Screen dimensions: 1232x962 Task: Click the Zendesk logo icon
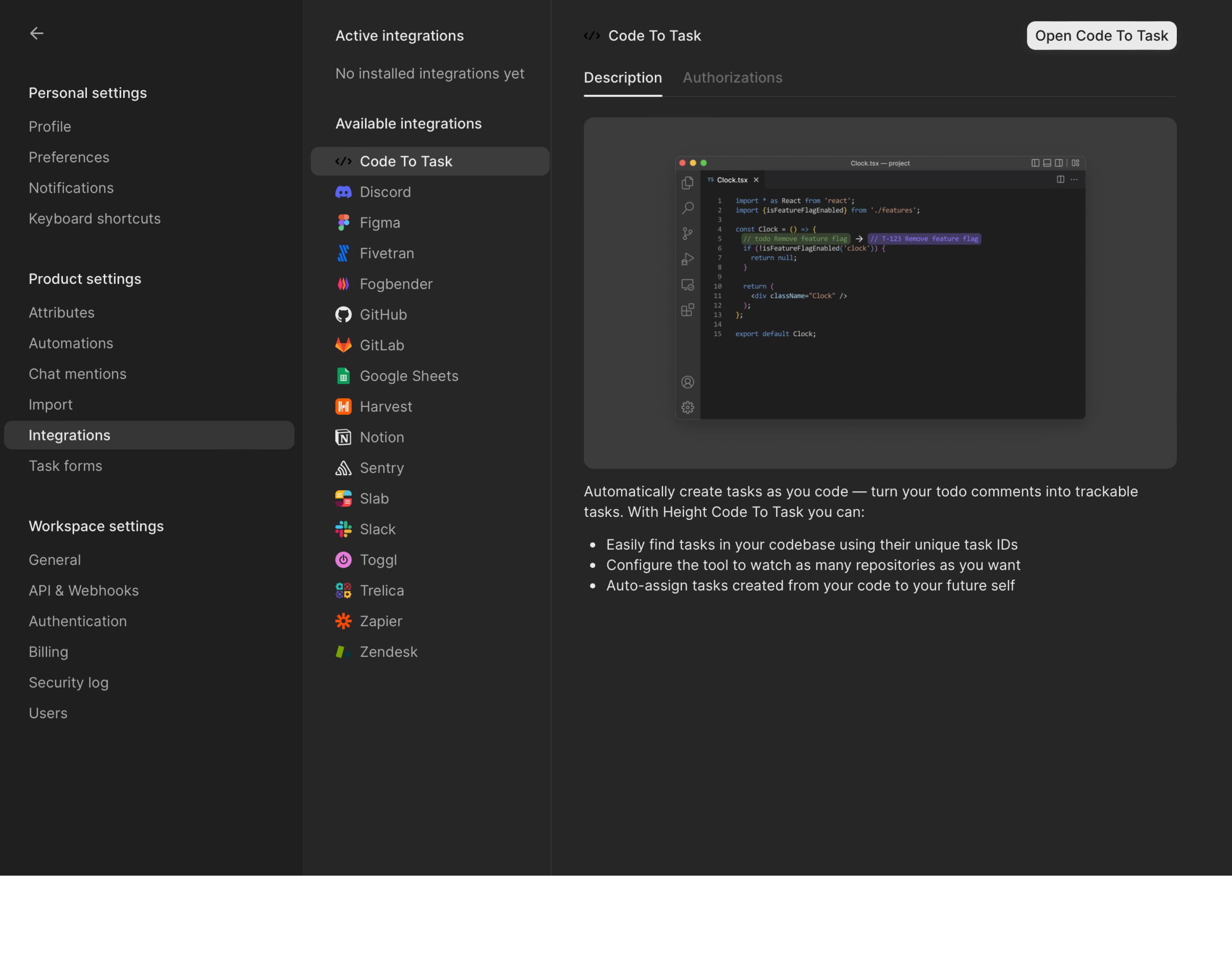[343, 652]
